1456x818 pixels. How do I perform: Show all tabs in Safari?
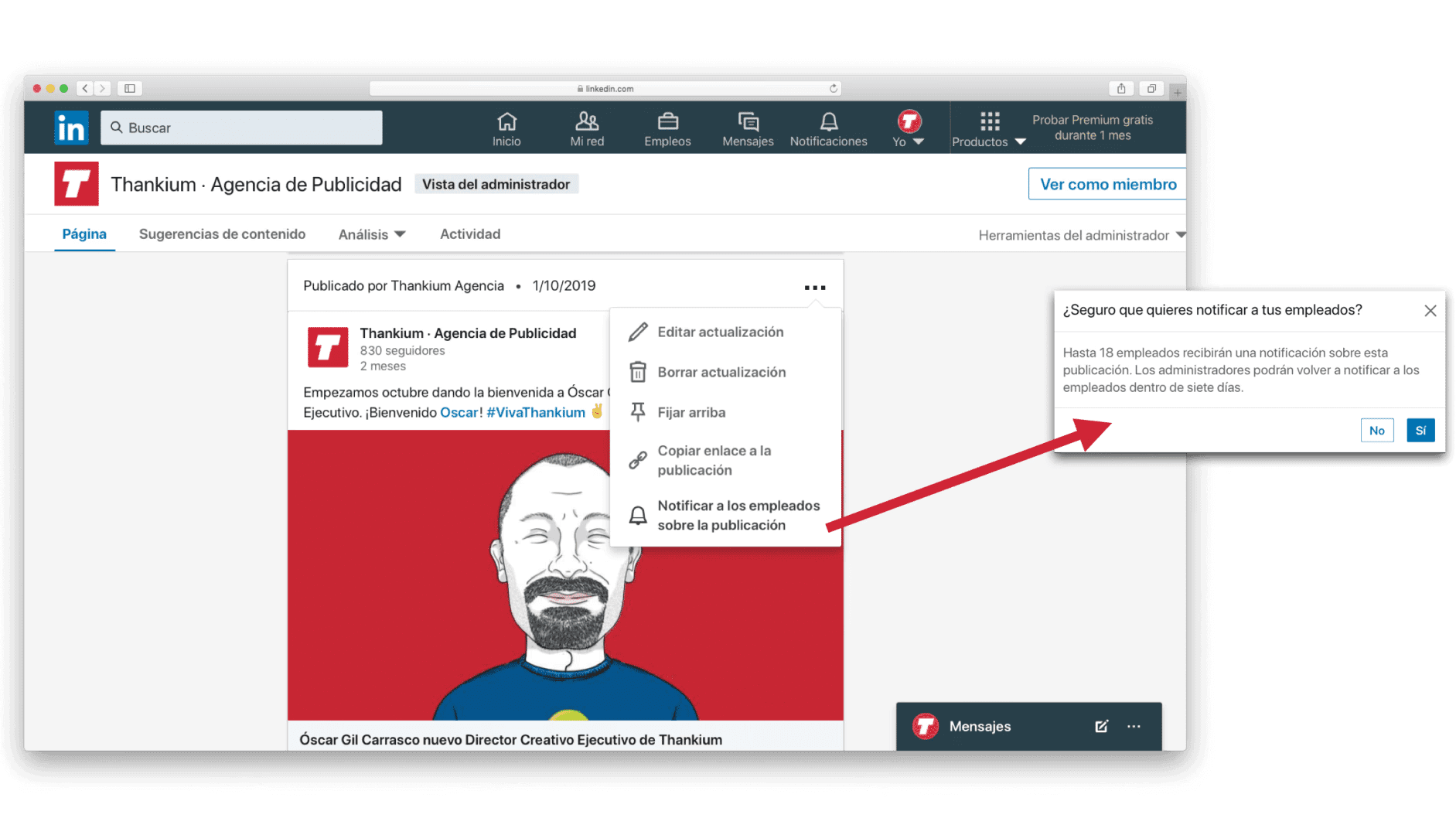(x=1151, y=88)
